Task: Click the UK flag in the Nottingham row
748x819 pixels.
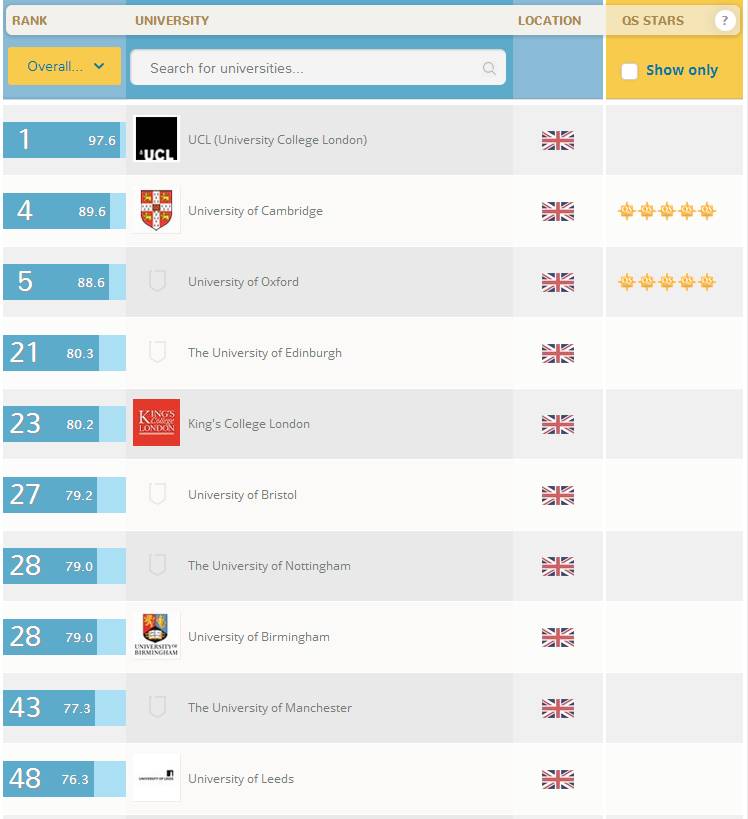Action: pos(558,566)
